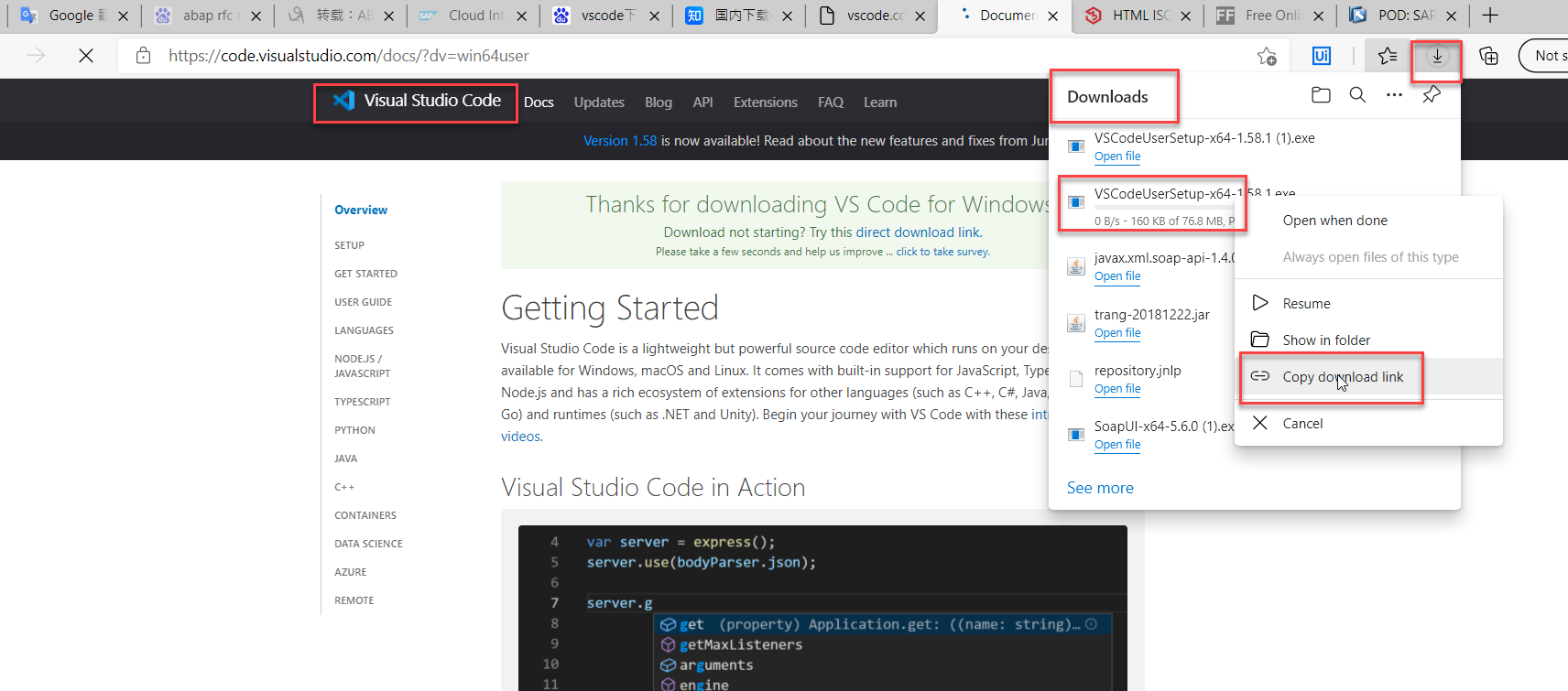
Task: Click the trang-20181222.jar file icon
Action: pyautogui.click(x=1076, y=323)
